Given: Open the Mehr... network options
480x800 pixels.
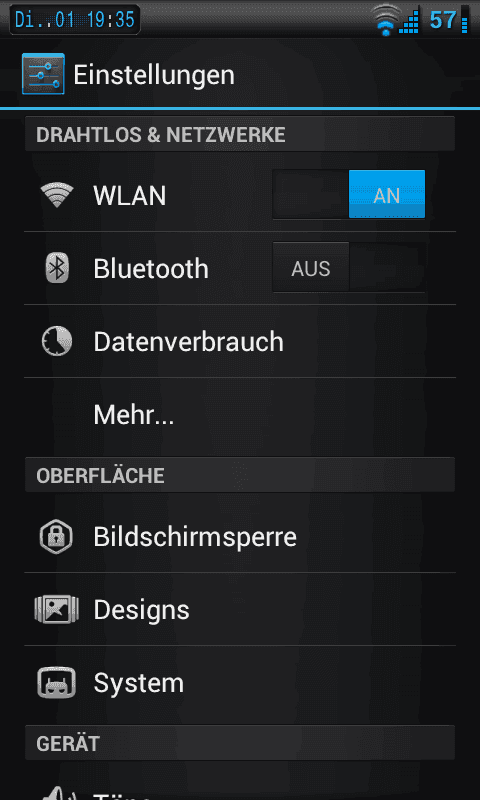Looking at the screenshot, I should coord(240,415).
